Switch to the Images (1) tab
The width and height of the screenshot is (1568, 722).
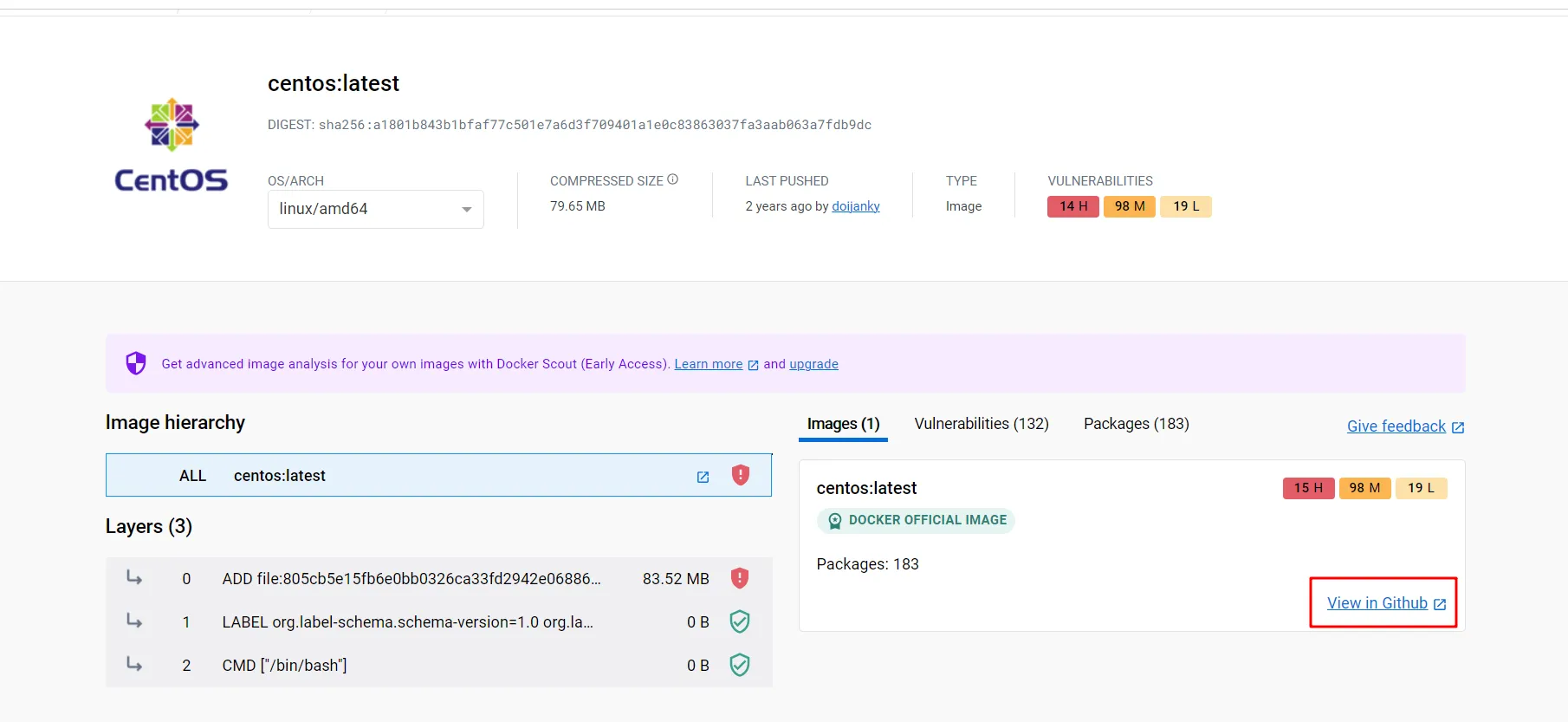click(x=843, y=424)
